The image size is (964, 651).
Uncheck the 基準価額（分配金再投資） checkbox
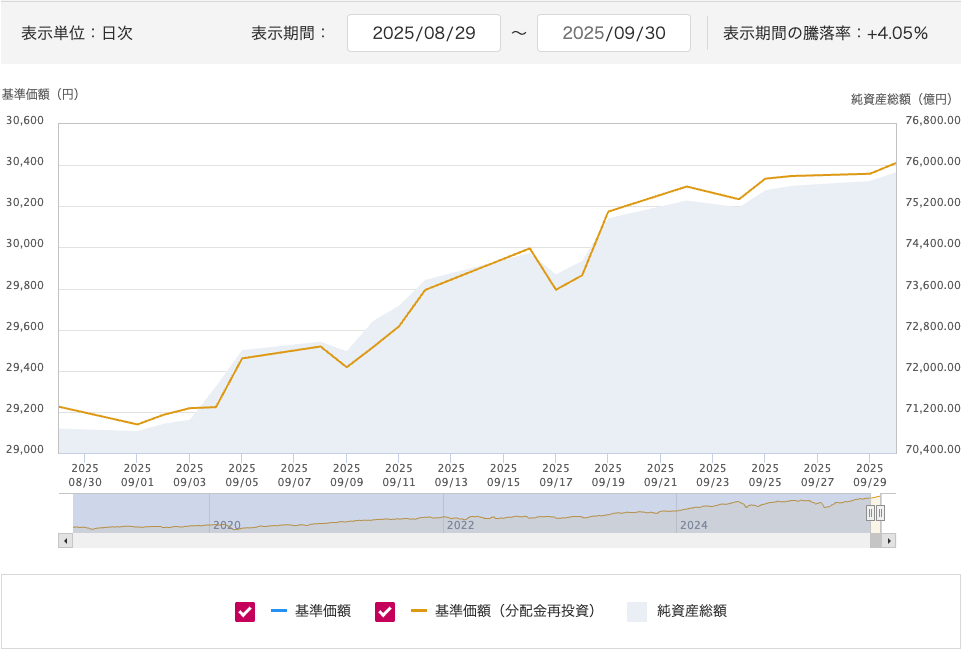385,612
